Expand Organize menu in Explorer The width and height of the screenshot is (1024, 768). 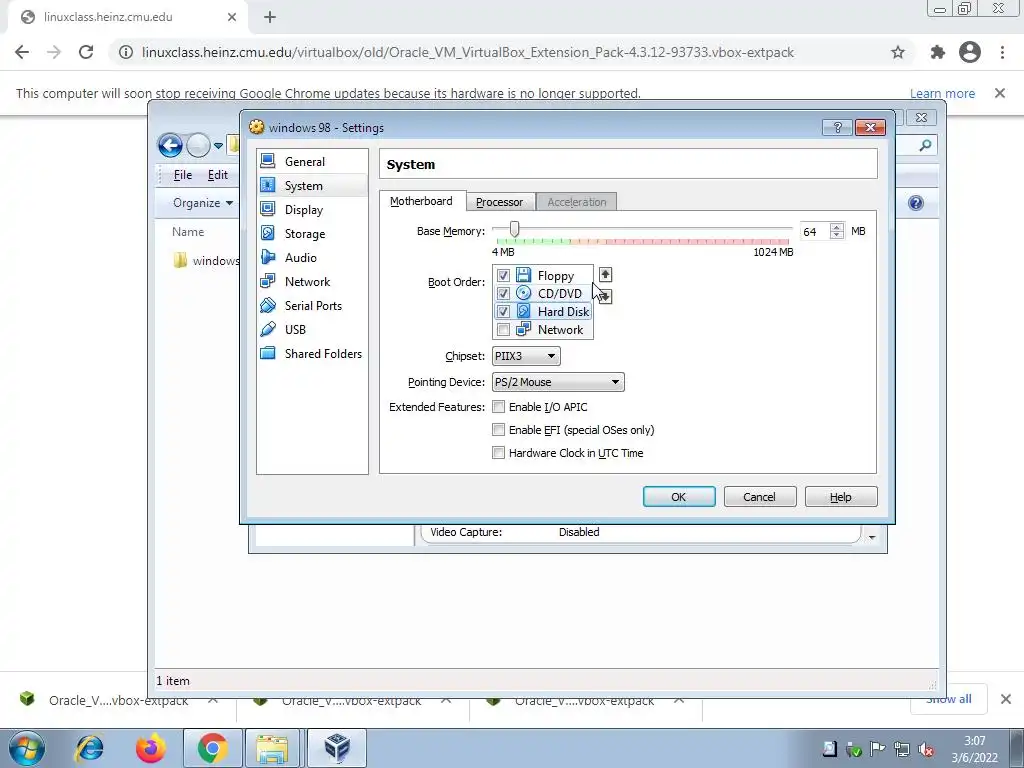tap(202, 203)
